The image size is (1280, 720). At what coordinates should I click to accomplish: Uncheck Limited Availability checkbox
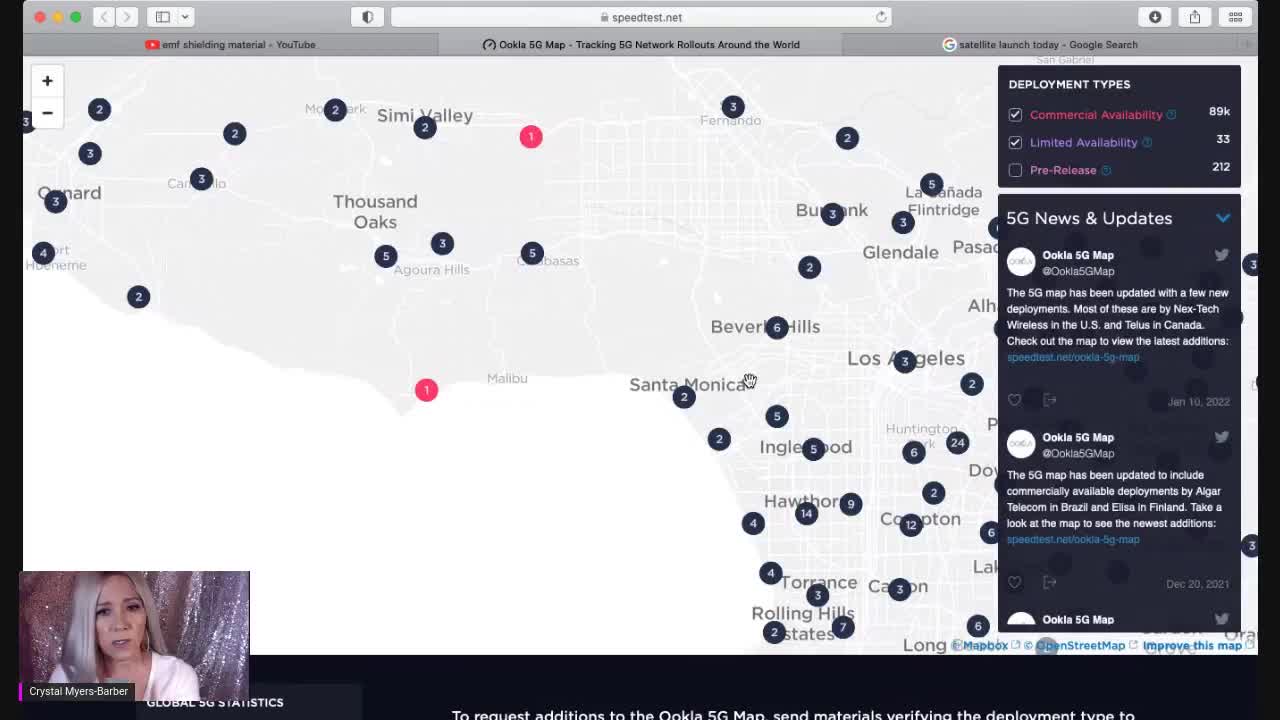coord(1015,143)
